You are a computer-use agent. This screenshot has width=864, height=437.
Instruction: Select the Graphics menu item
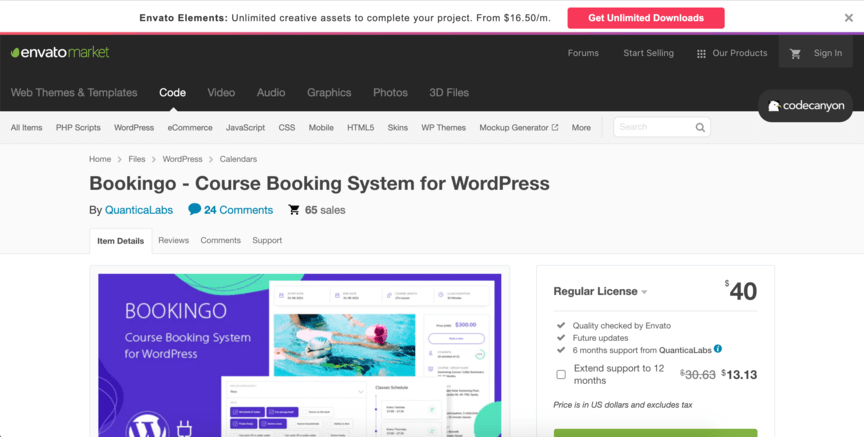click(x=329, y=93)
